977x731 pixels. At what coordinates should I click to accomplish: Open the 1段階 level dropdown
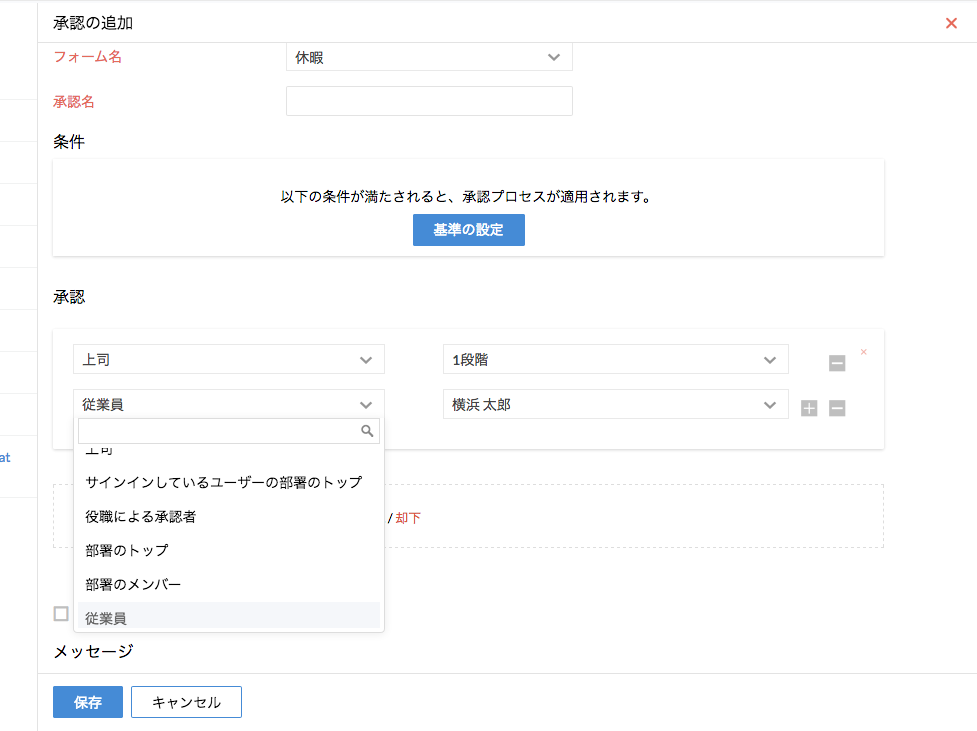(615, 360)
